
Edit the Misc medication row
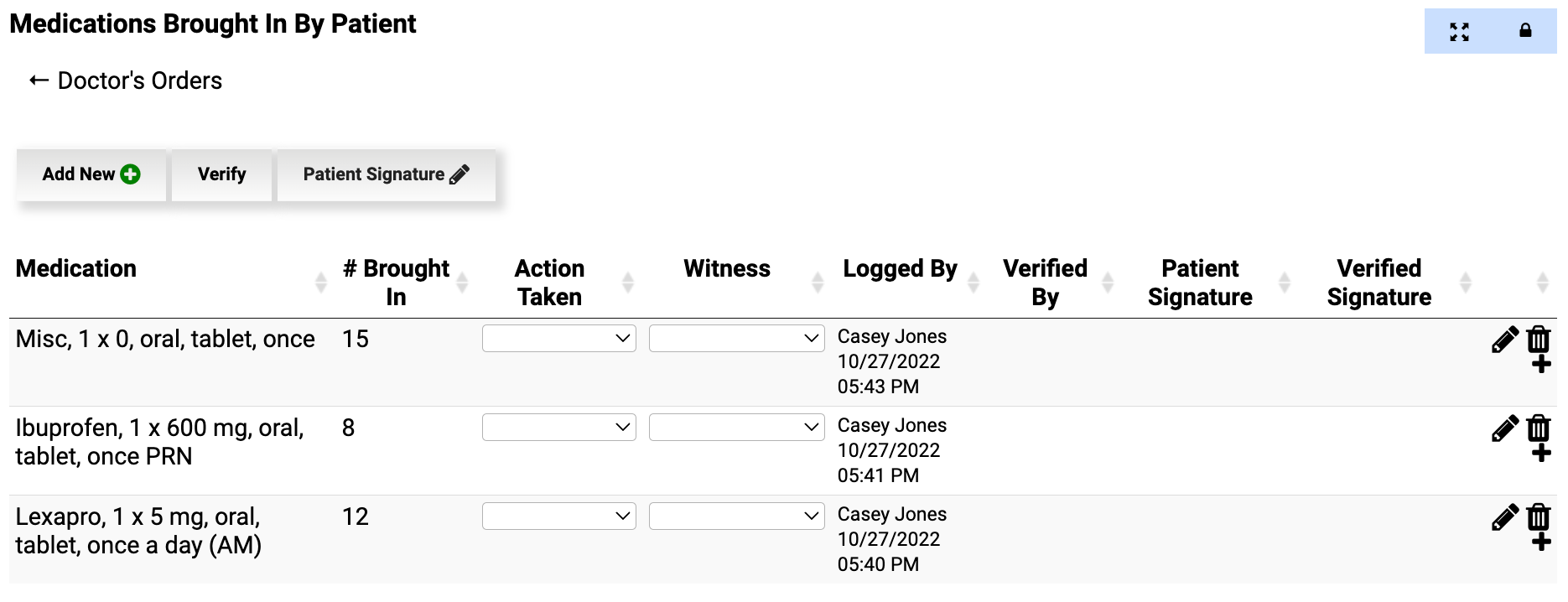(x=1505, y=340)
